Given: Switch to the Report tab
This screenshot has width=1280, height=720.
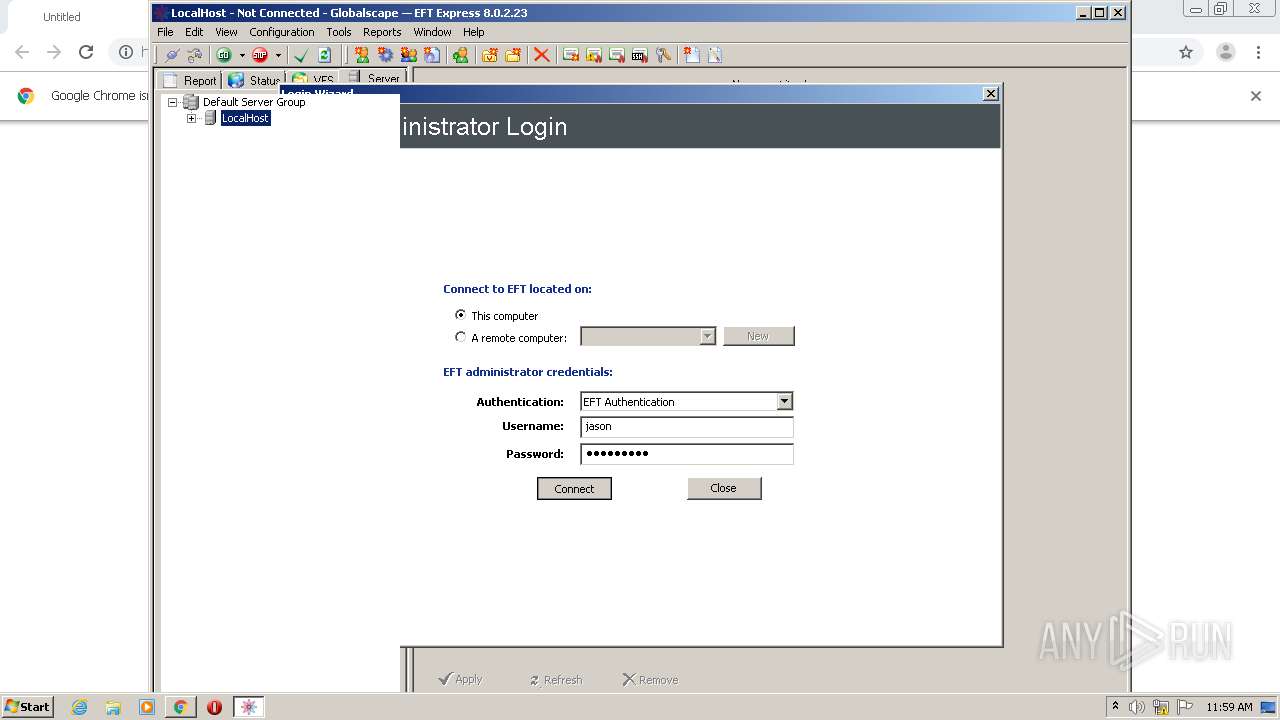Looking at the screenshot, I should pyautogui.click(x=190, y=80).
